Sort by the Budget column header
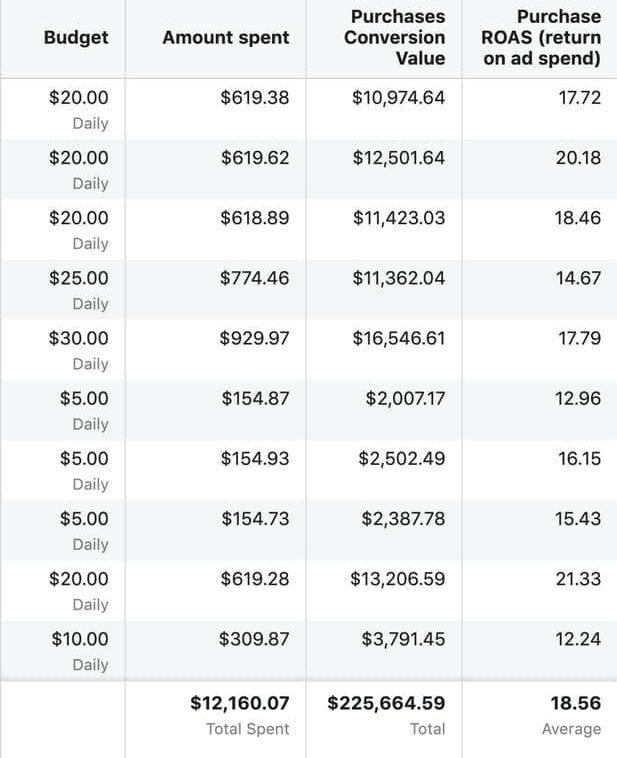Viewport: 617px width, 758px height. point(76,38)
